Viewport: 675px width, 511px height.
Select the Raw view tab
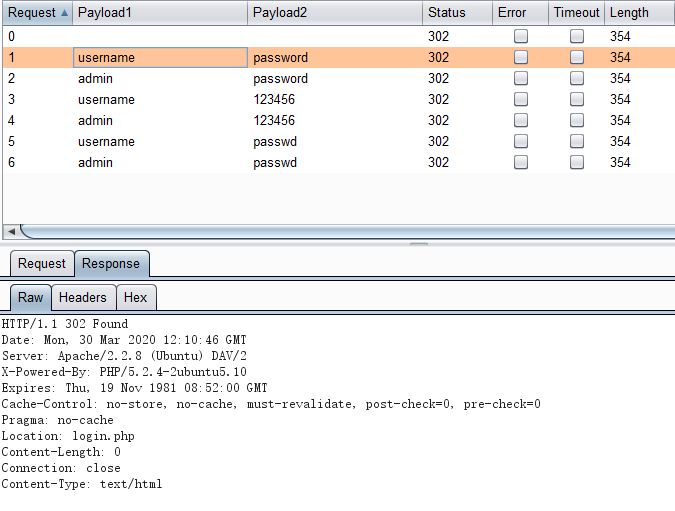tap(30, 298)
